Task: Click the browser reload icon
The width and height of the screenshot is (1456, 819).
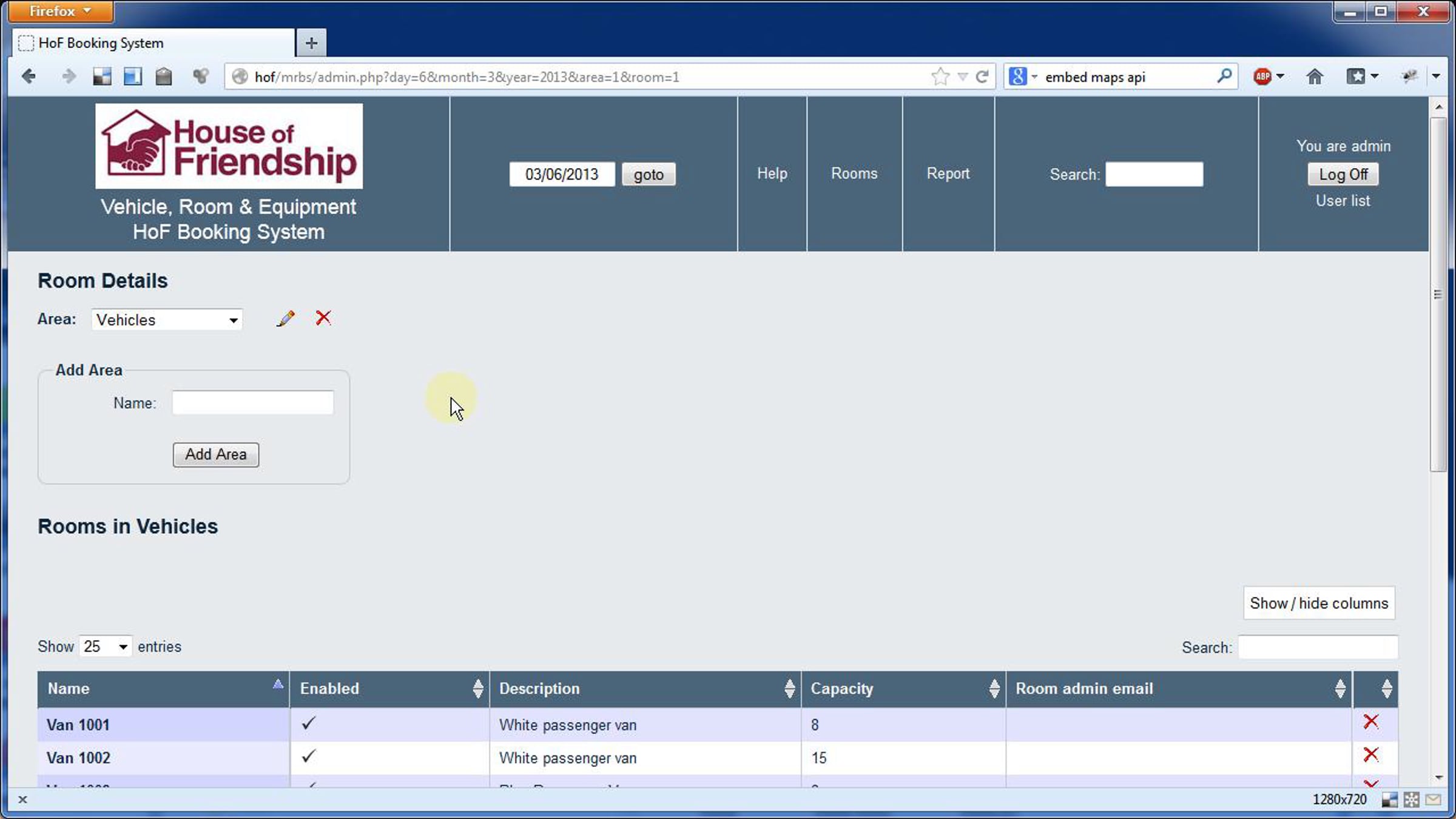Action: pyautogui.click(x=982, y=77)
